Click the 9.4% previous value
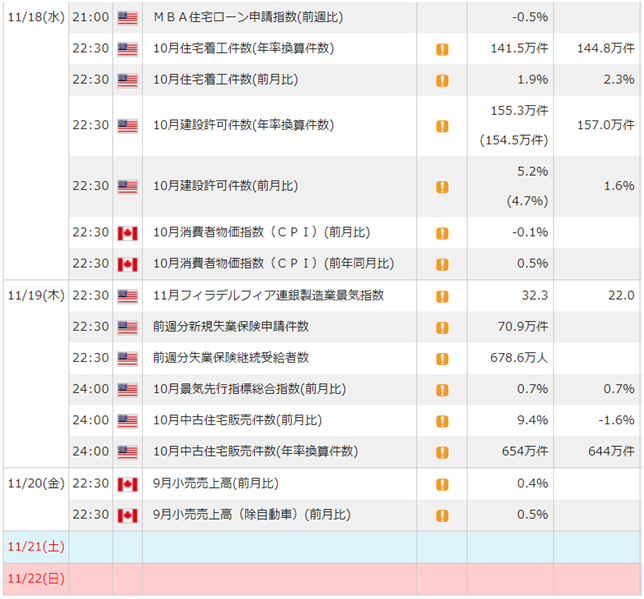The image size is (644, 599). [x=533, y=420]
